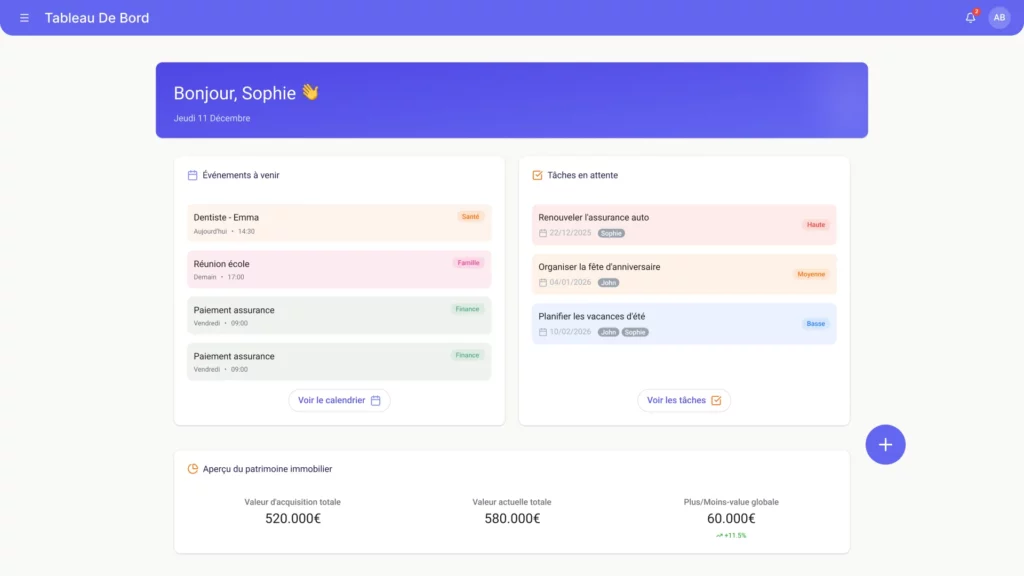Click Aperçu du patrimoine immobilier heading
The image size is (1024, 576).
[x=267, y=469]
